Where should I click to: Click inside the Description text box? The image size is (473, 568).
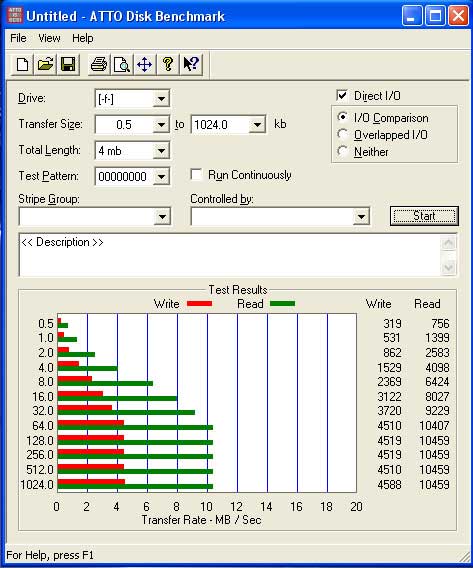coord(230,256)
